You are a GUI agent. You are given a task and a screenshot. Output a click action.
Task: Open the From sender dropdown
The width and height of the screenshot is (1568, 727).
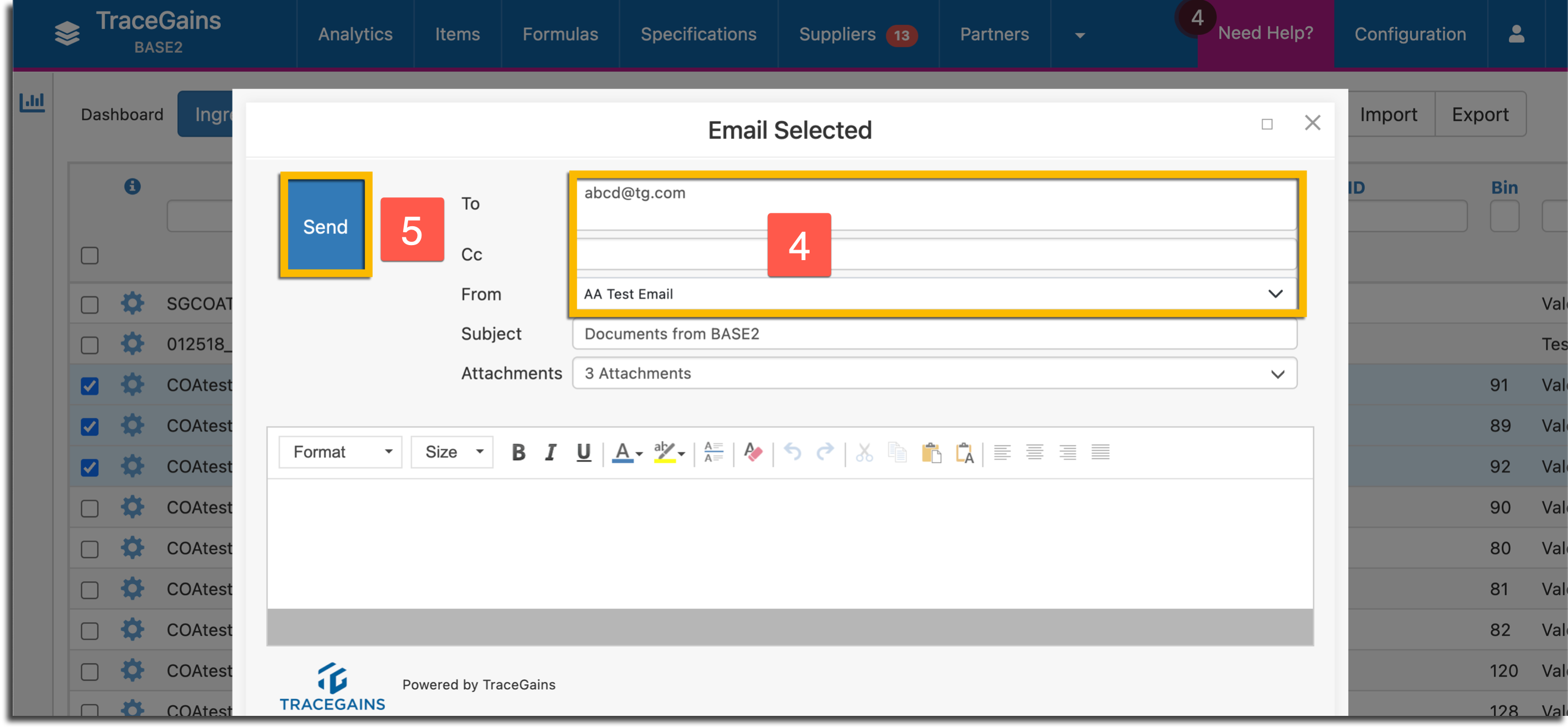tap(936, 294)
